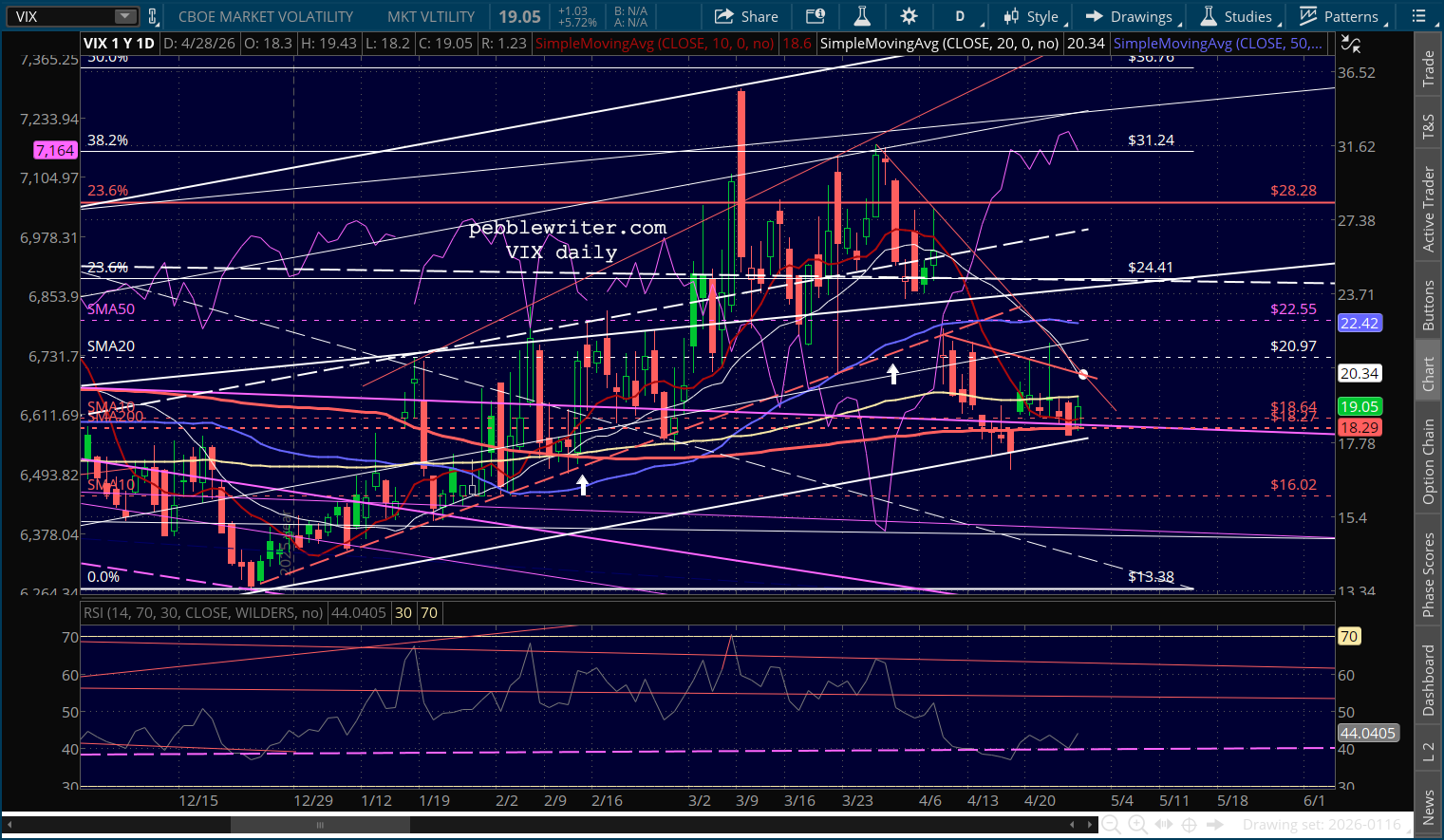
Task: Open the Active Trader side tab
Action: pos(1429,210)
